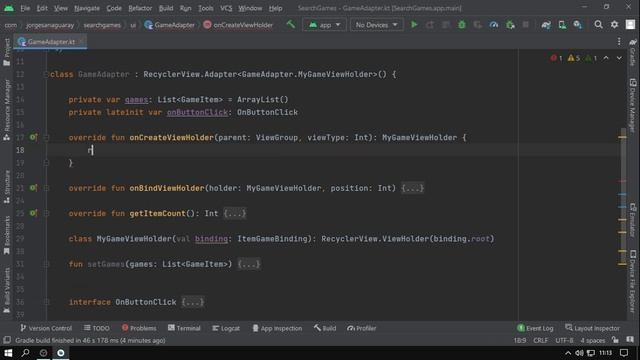Collapse onCreateViewHolder fold marker line 17
Screen dimensions: 640x360
pyautogui.click(x=46, y=138)
